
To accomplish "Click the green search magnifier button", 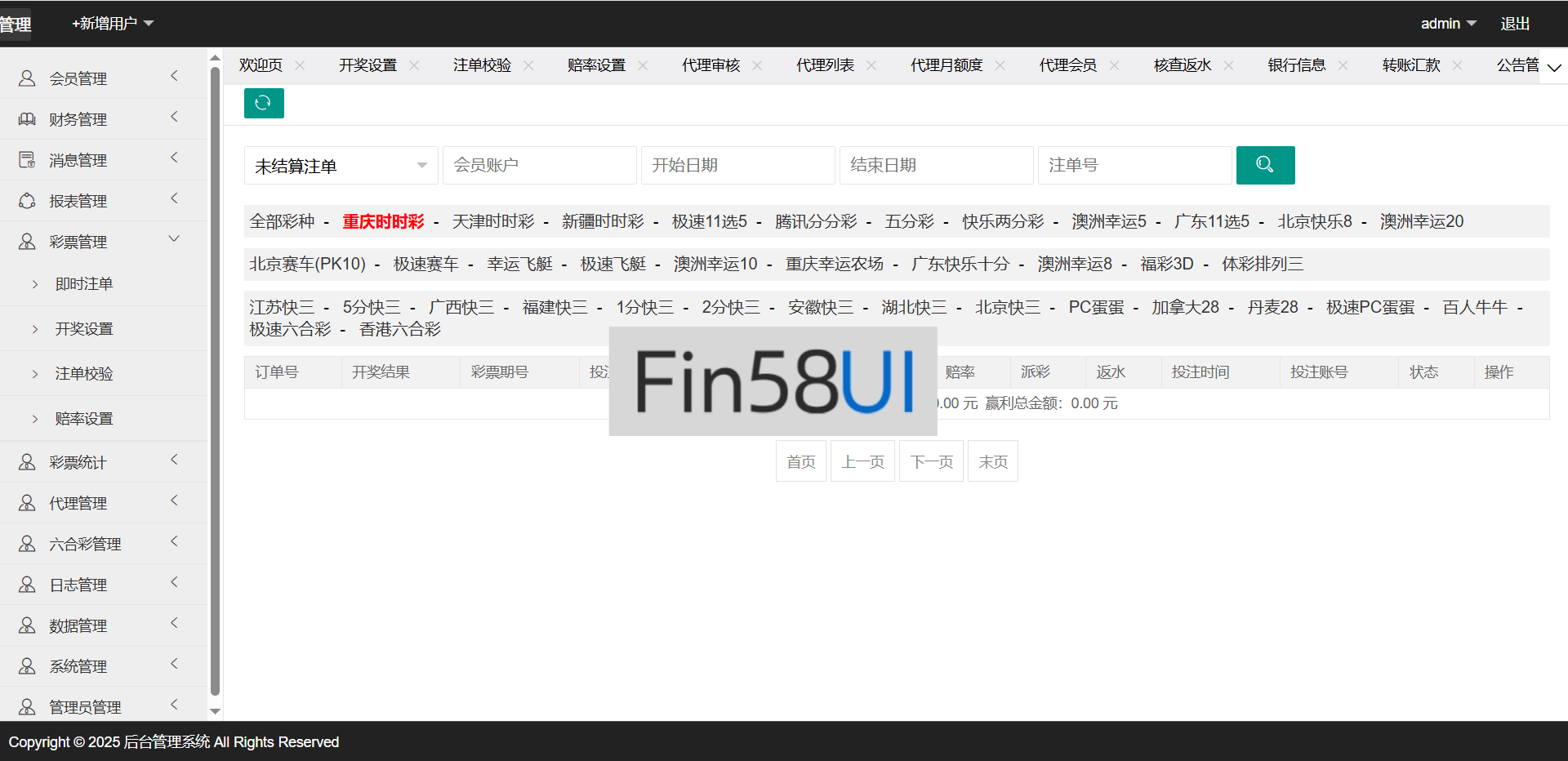I will pos(1264,165).
